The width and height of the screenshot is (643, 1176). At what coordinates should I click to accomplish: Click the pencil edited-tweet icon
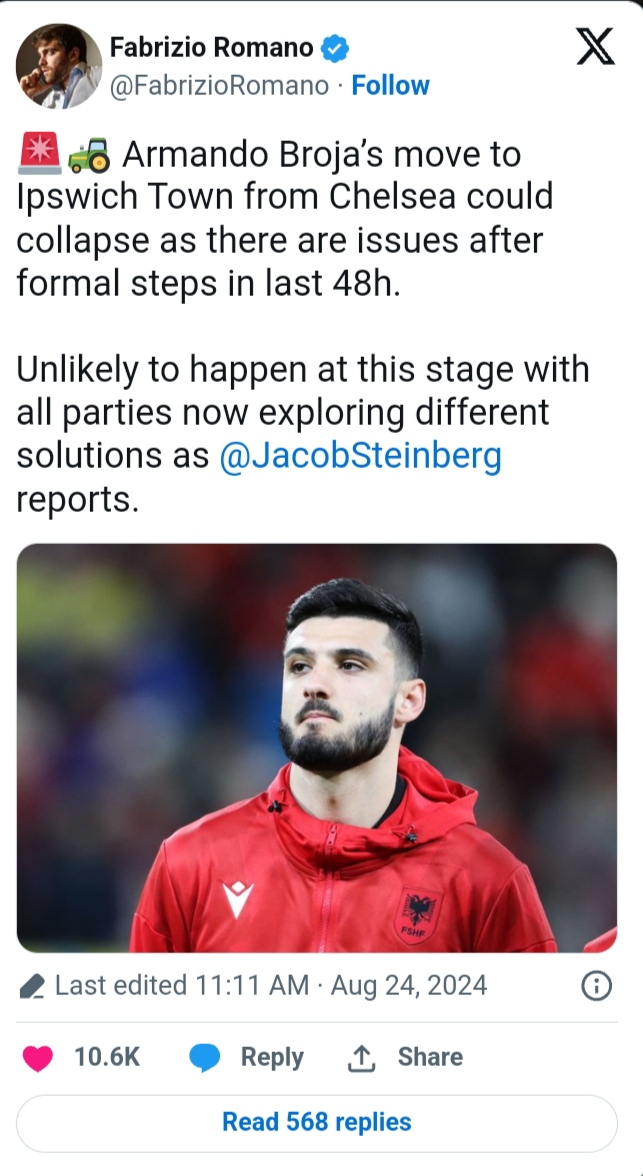[32, 987]
